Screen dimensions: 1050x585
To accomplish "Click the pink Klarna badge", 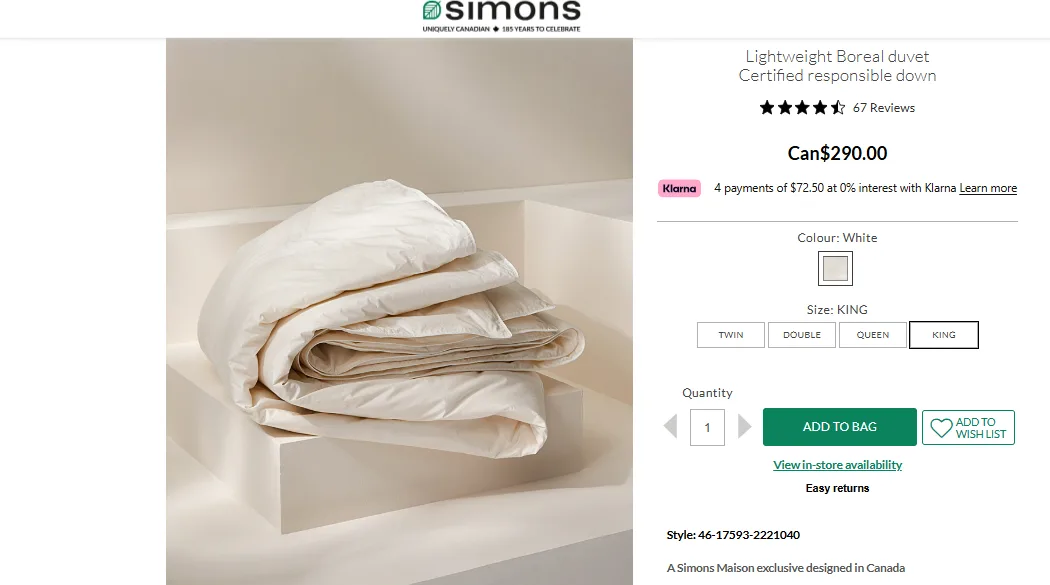I will (680, 188).
